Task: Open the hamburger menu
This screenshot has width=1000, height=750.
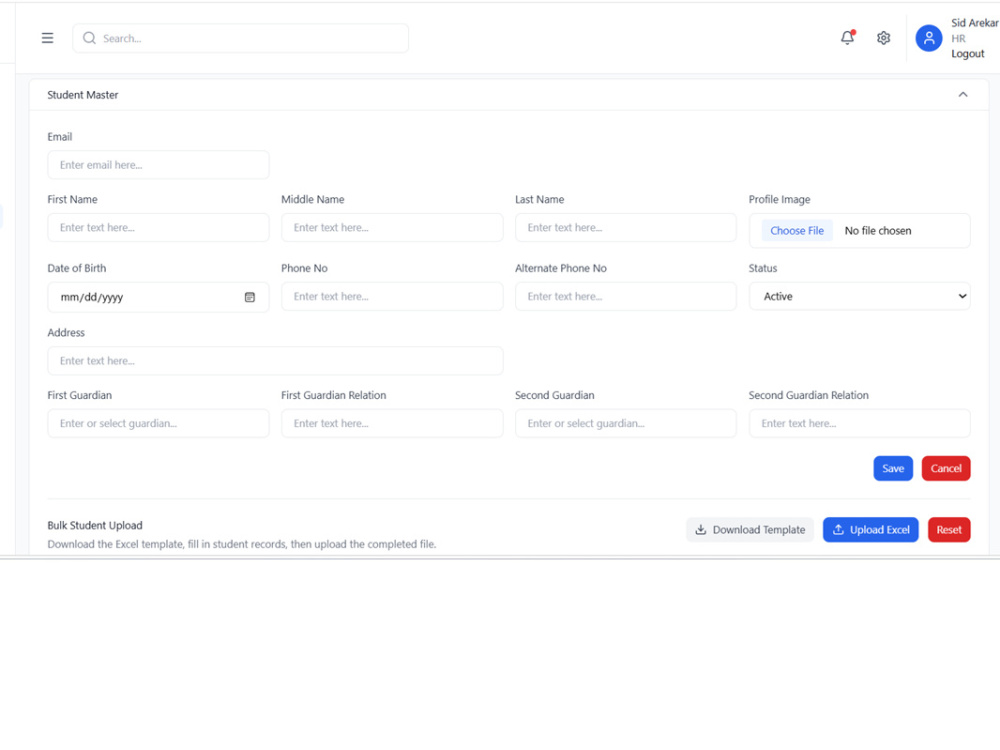Action: [47, 38]
